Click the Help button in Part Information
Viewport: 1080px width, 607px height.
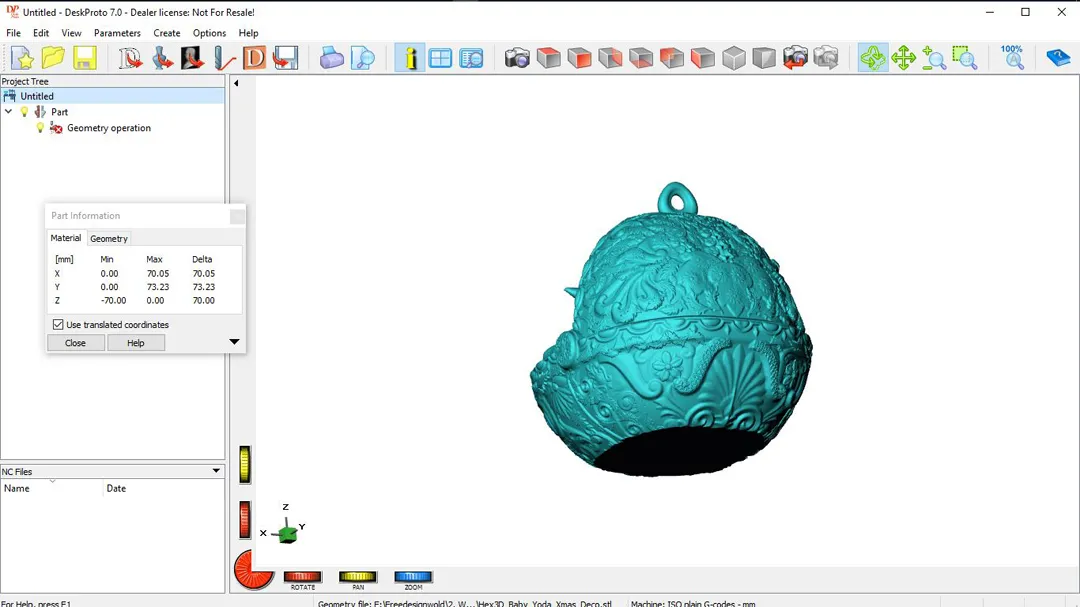tap(136, 343)
